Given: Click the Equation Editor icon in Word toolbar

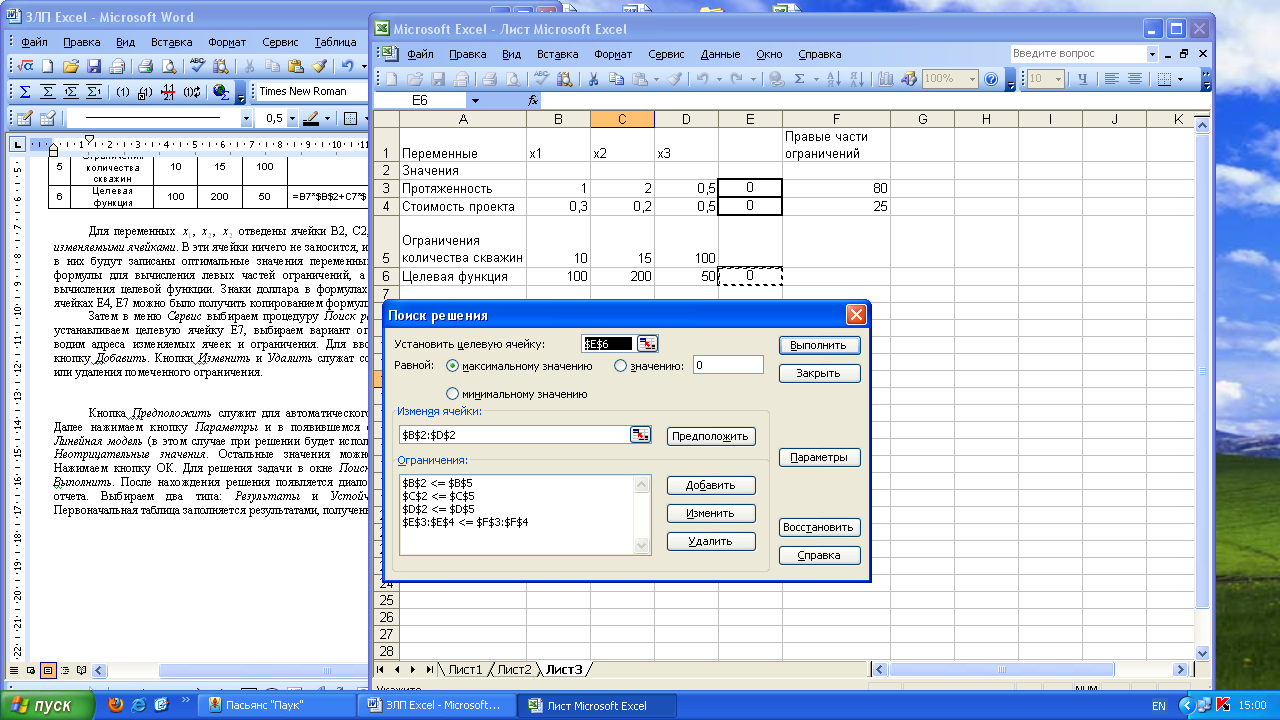Looking at the screenshot, I should [x=25, y=66].
